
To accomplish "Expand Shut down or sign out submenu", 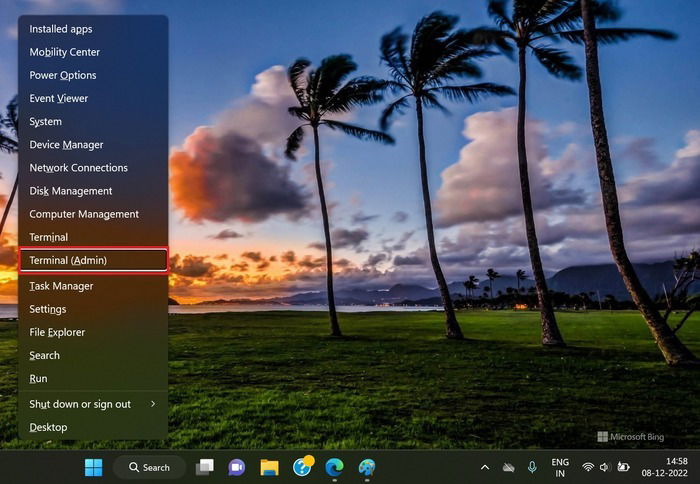I will coord(93,405).
